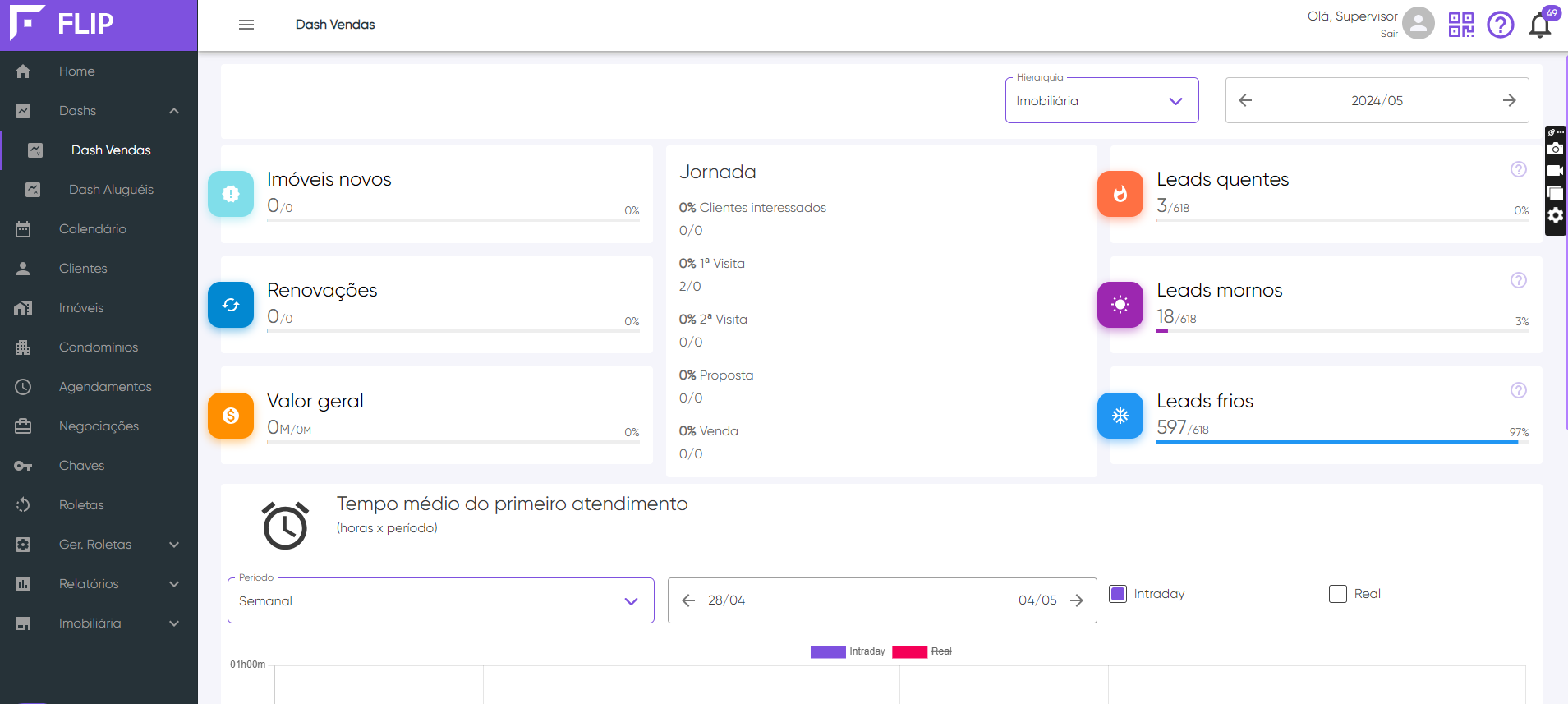Open Negociações menu item

coord(99,426)
